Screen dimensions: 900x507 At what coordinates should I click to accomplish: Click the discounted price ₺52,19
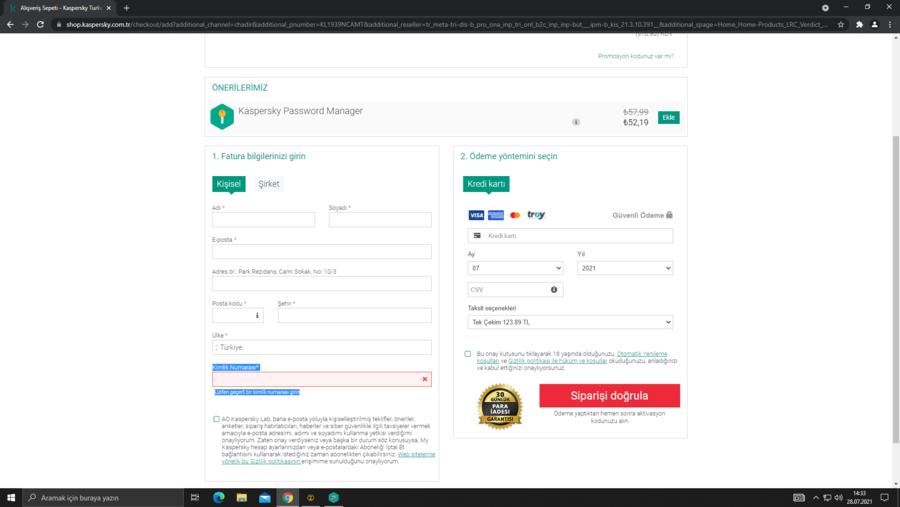click(635, 122)
